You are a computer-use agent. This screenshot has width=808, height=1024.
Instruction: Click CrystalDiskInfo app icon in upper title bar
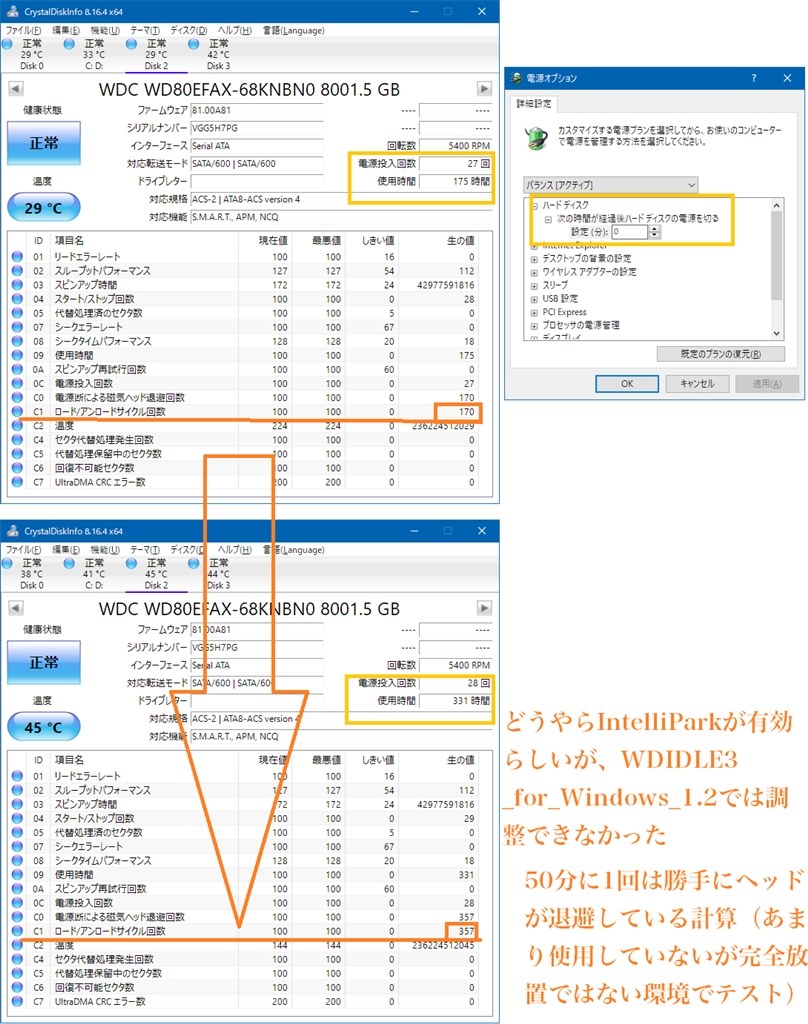point(12,11)
